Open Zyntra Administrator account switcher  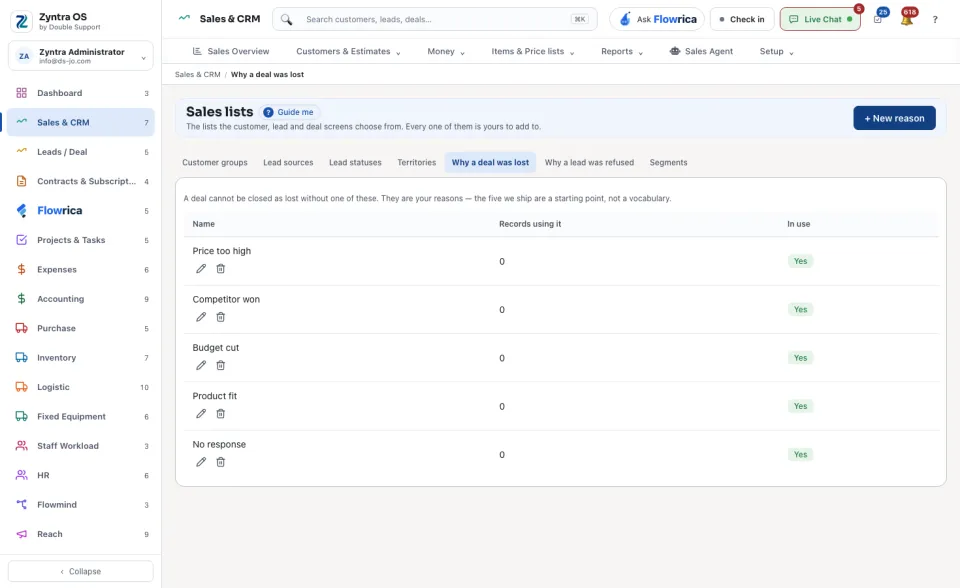(81, 56)
